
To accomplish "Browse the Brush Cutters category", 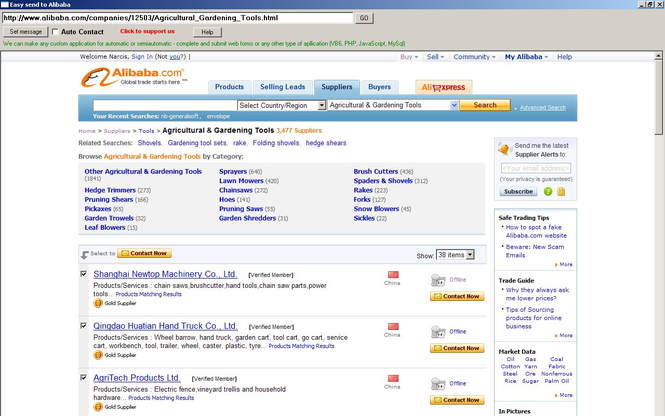I will point(376,172).
